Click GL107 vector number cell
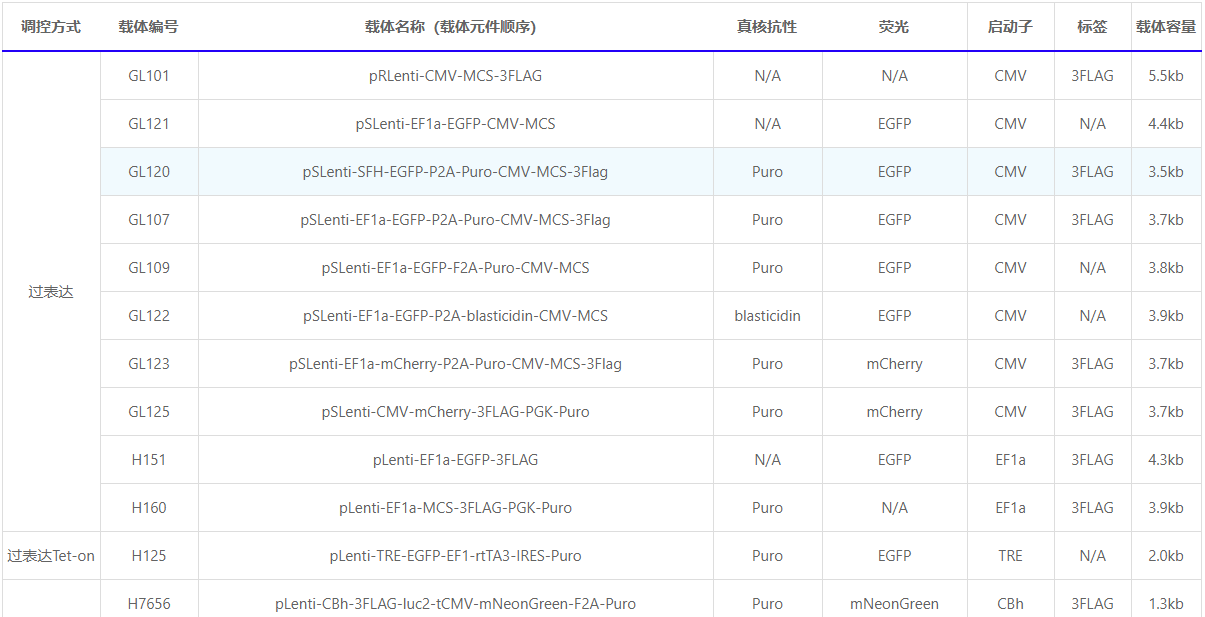This screenshot has width=1205, height=617. point(149,220)
